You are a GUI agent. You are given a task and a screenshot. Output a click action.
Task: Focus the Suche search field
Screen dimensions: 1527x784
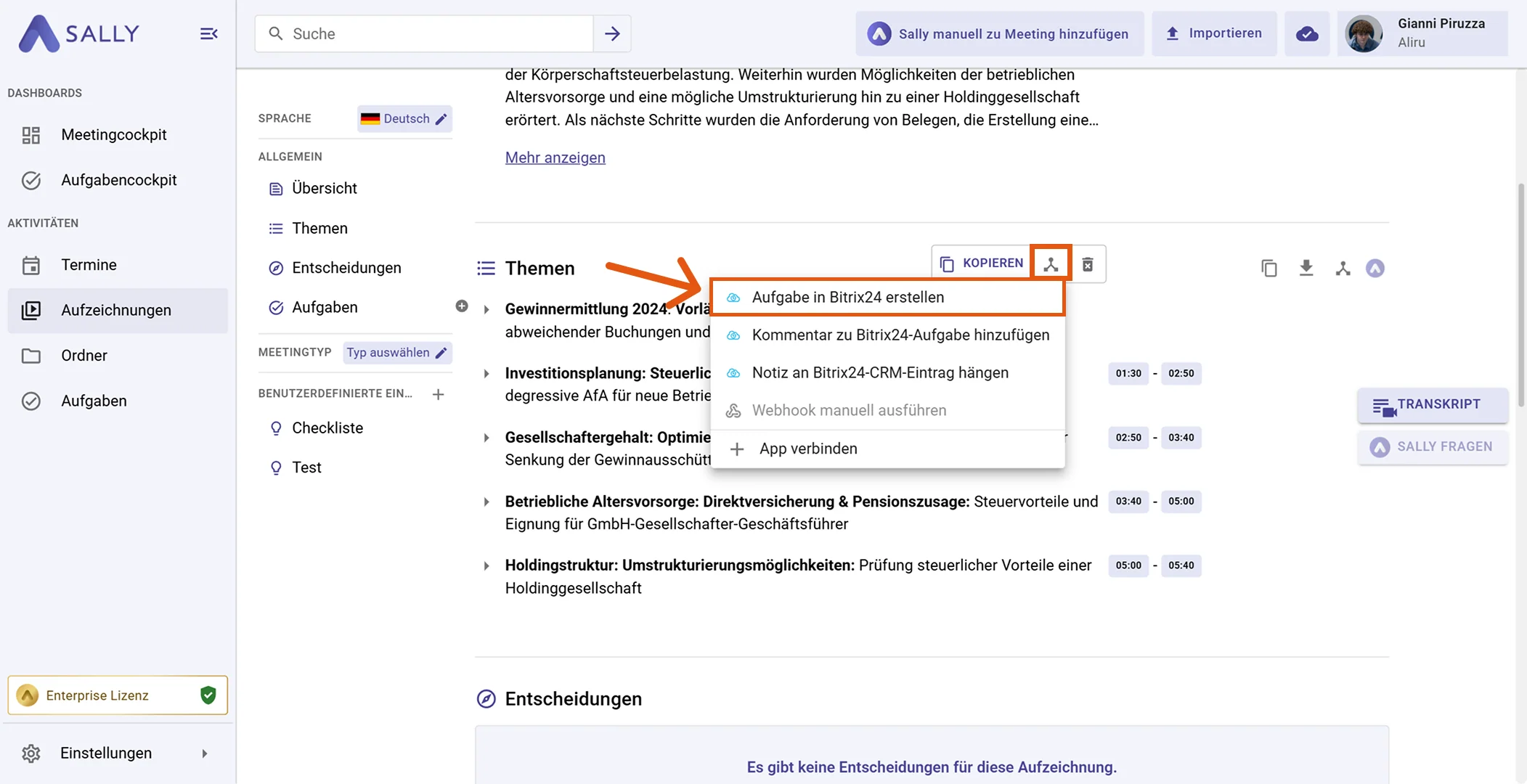(424, 33)
